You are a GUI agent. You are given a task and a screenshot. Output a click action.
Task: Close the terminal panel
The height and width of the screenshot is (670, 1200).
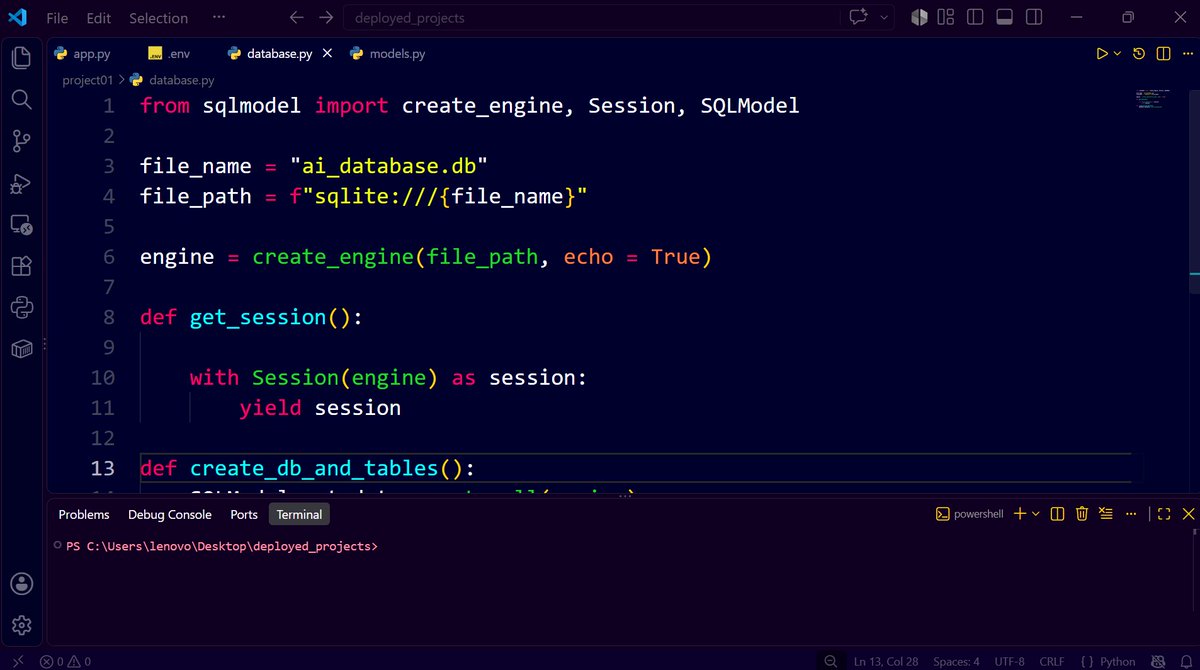tap(1188, 514)
